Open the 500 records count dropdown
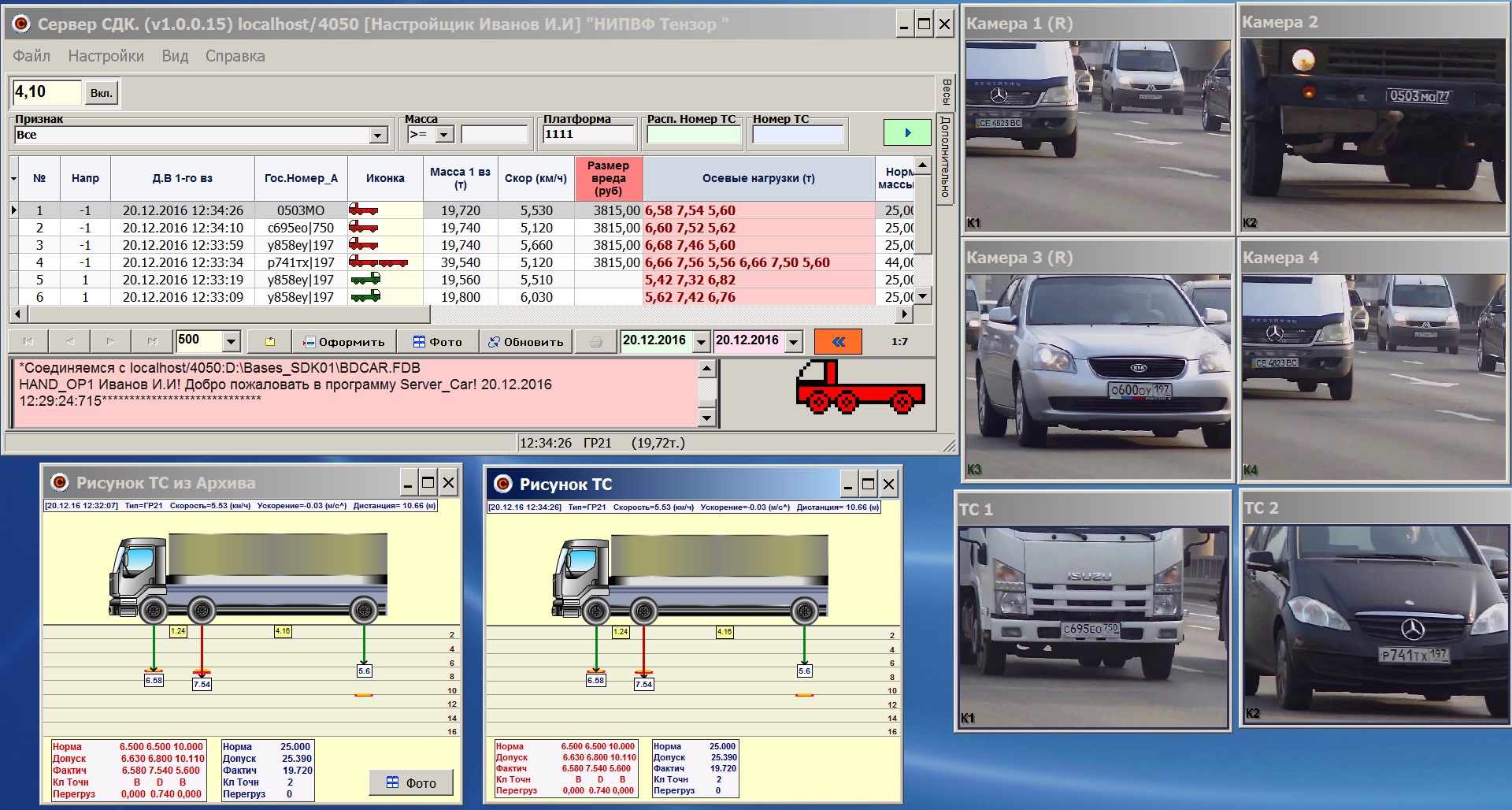 coord(231,342)
